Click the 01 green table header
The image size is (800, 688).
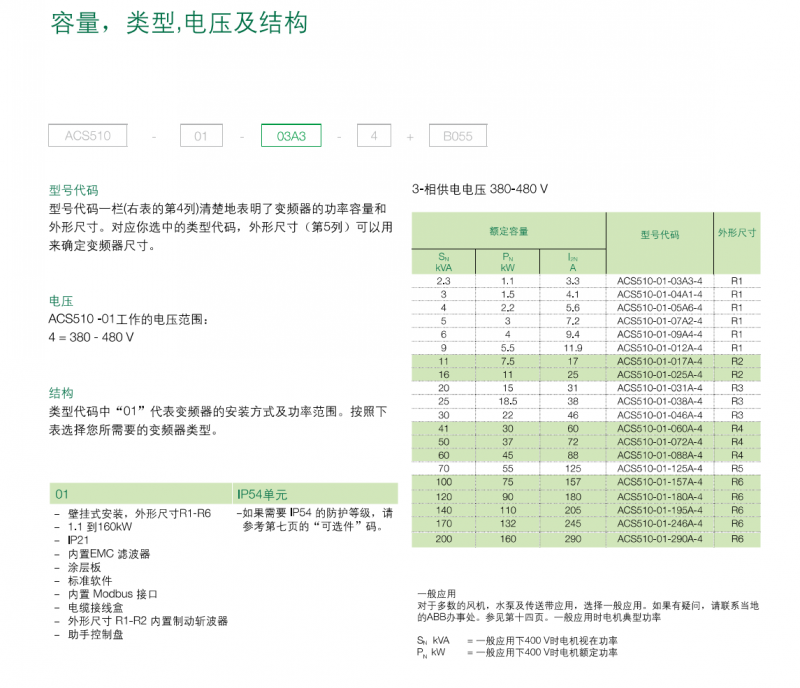pyautogui.click(x=141, y=494)
